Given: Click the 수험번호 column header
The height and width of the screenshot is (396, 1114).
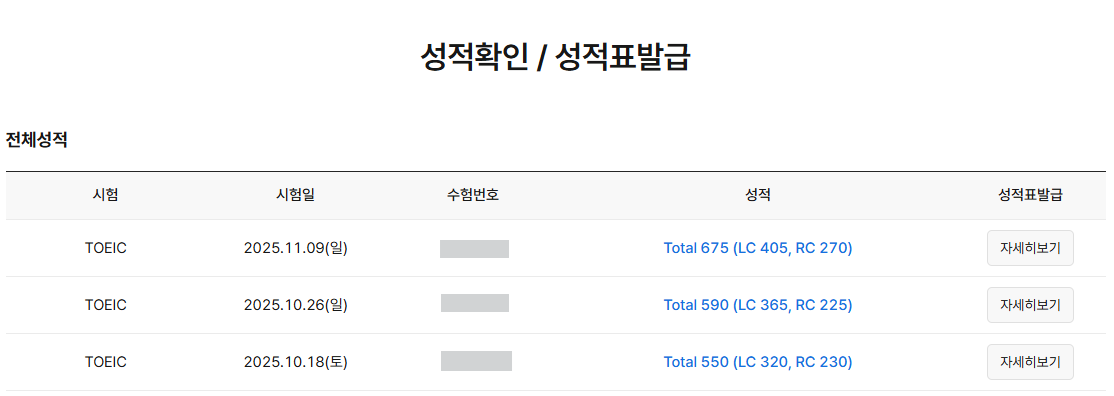Looking at the screenshot, I should coord(473,196).
